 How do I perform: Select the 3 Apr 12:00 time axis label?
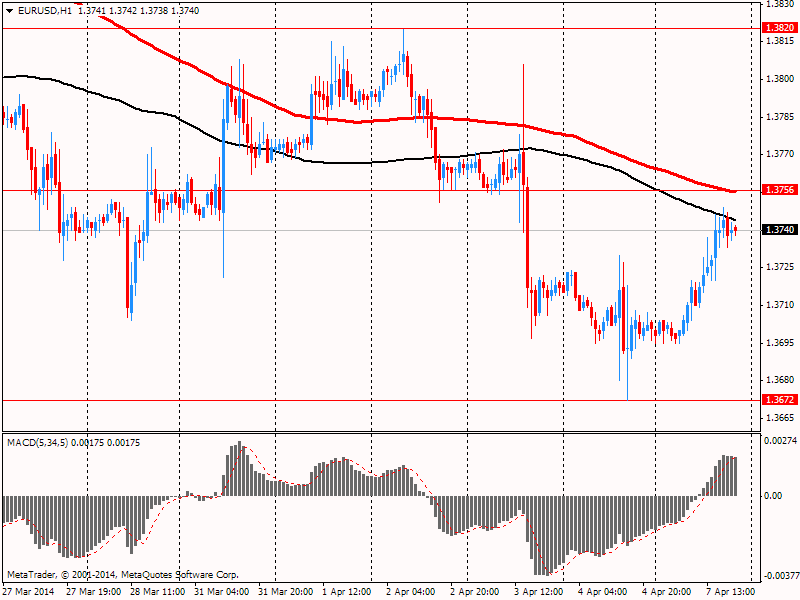coord(539,592)
